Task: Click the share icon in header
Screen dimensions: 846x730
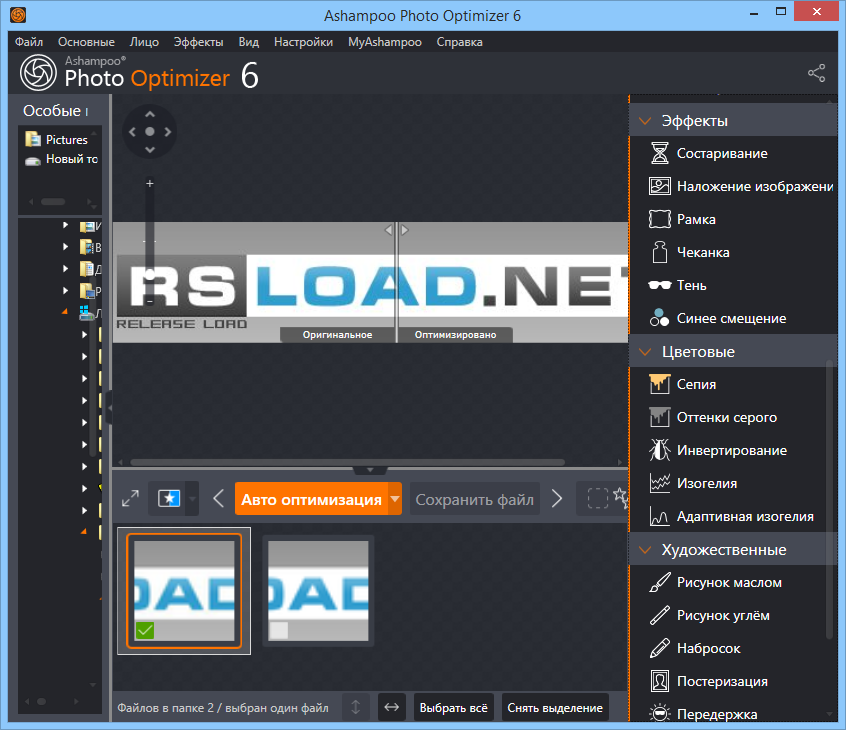Action: tap(816, 73)
